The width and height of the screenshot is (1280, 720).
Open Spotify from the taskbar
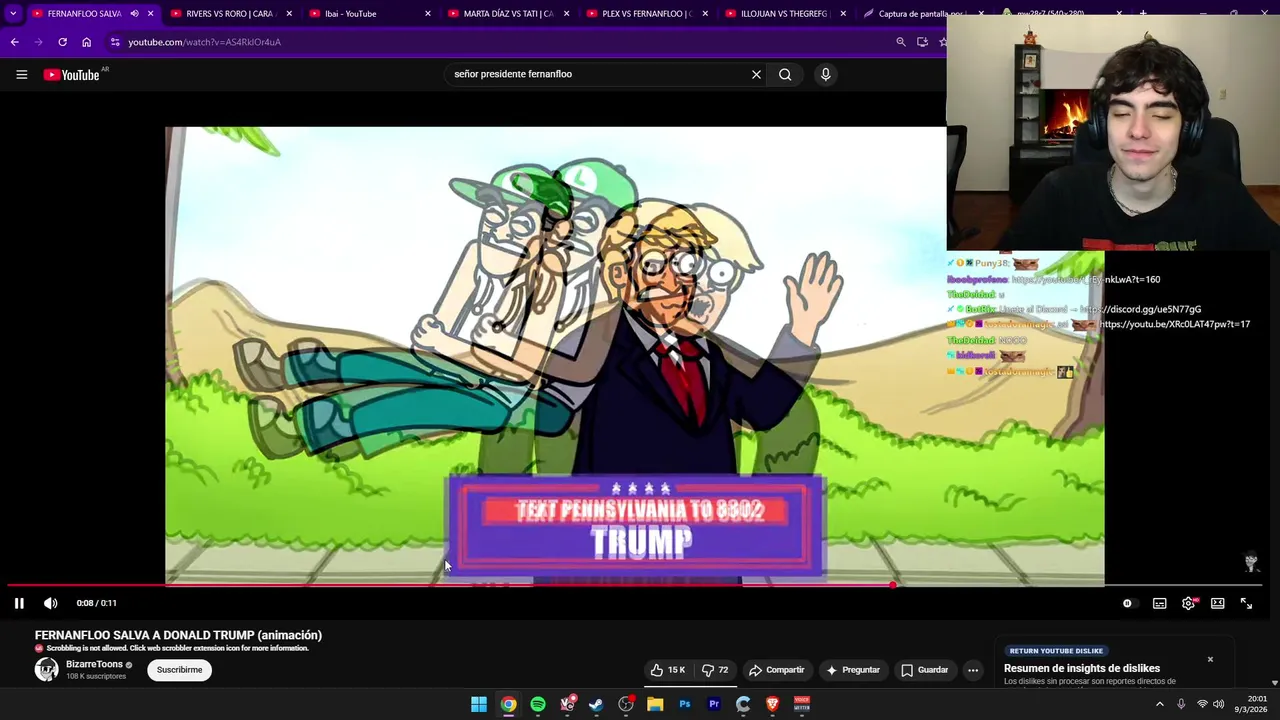[538, 704]
